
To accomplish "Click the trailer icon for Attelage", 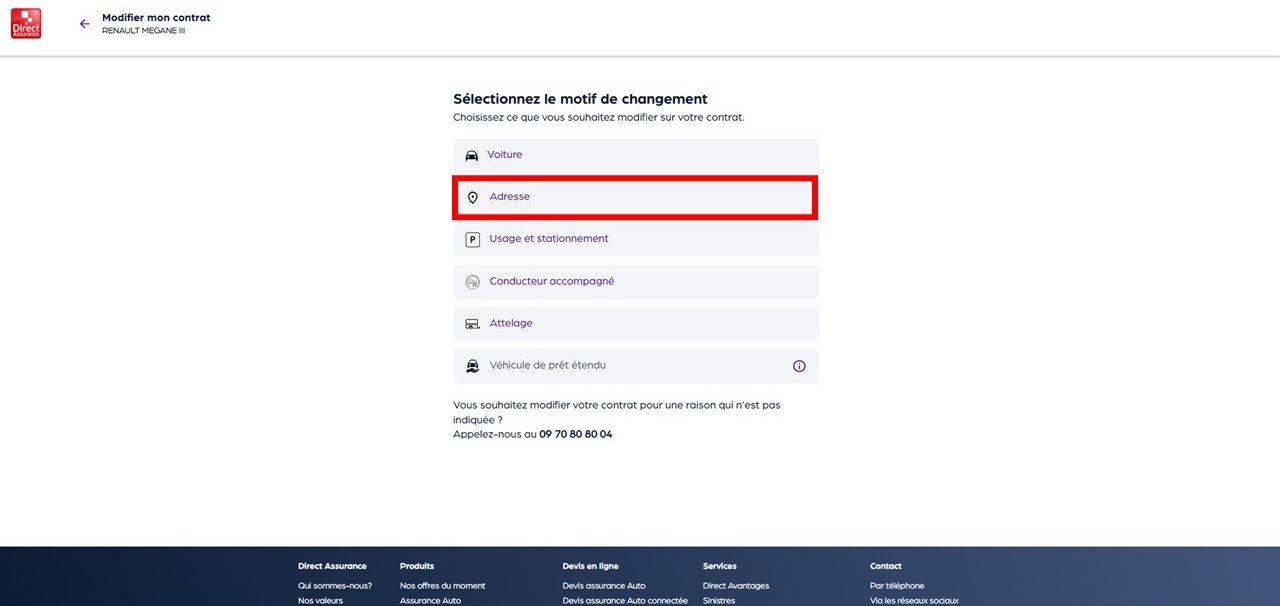I will click(x=473, y=324).
